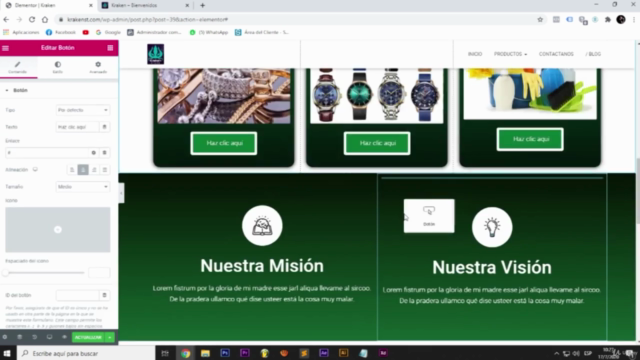The image size is (640, 360).
Task: Click Haz clic aquí under watches
Action: (377, 143)
